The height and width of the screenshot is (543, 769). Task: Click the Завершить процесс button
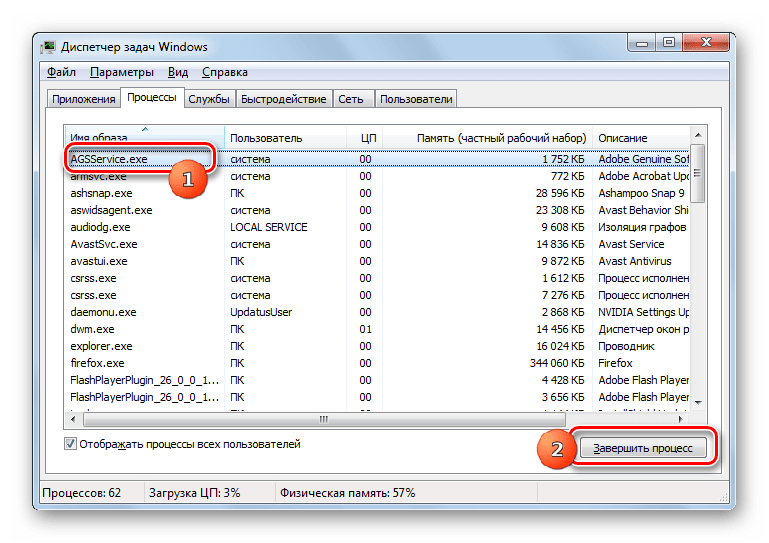[643, 448]
